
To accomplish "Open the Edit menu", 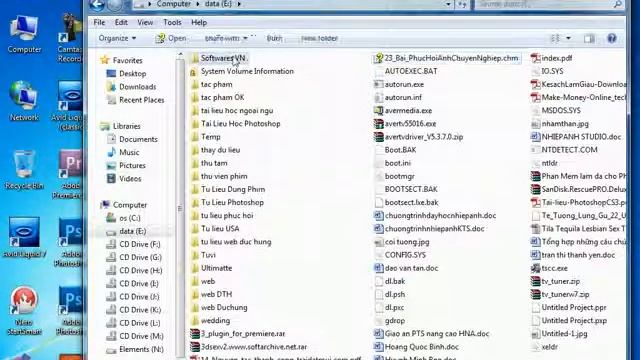I will pos(121,22).
